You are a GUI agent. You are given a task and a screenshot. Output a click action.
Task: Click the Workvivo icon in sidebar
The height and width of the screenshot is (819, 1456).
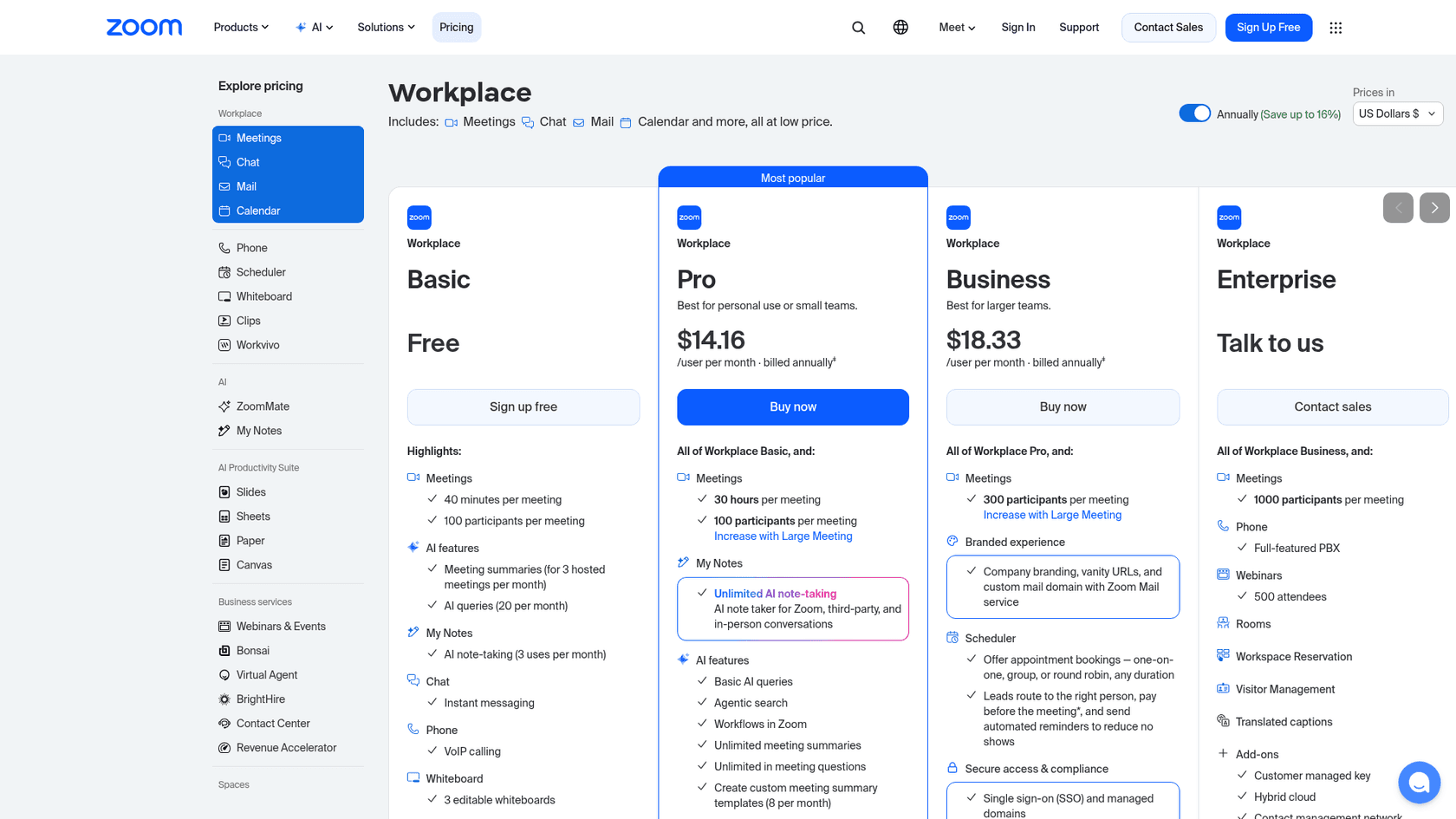click(x=224, y=345)
